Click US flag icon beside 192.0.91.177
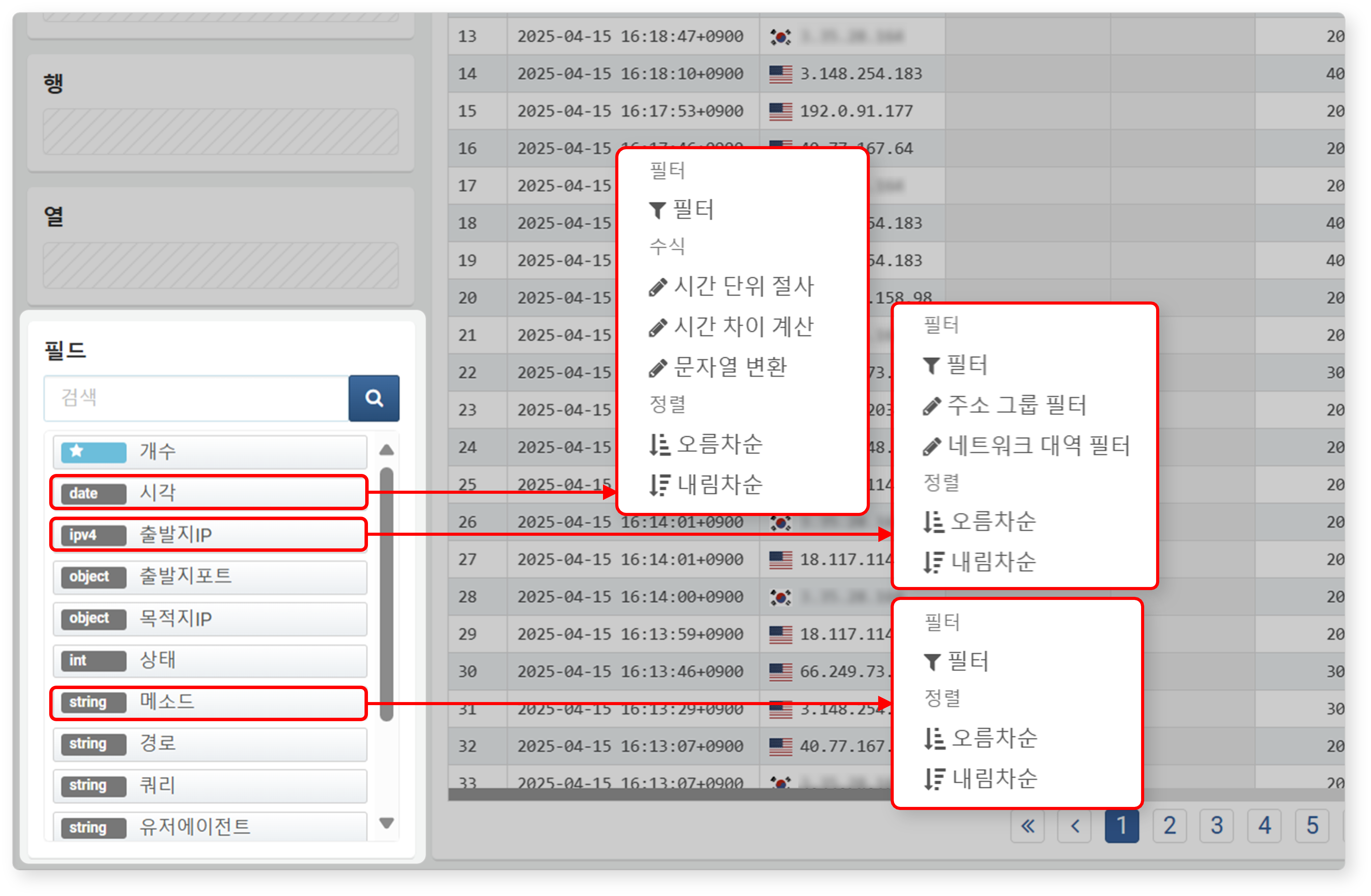This screenshot has height=896, width=1371. [781, 111]
